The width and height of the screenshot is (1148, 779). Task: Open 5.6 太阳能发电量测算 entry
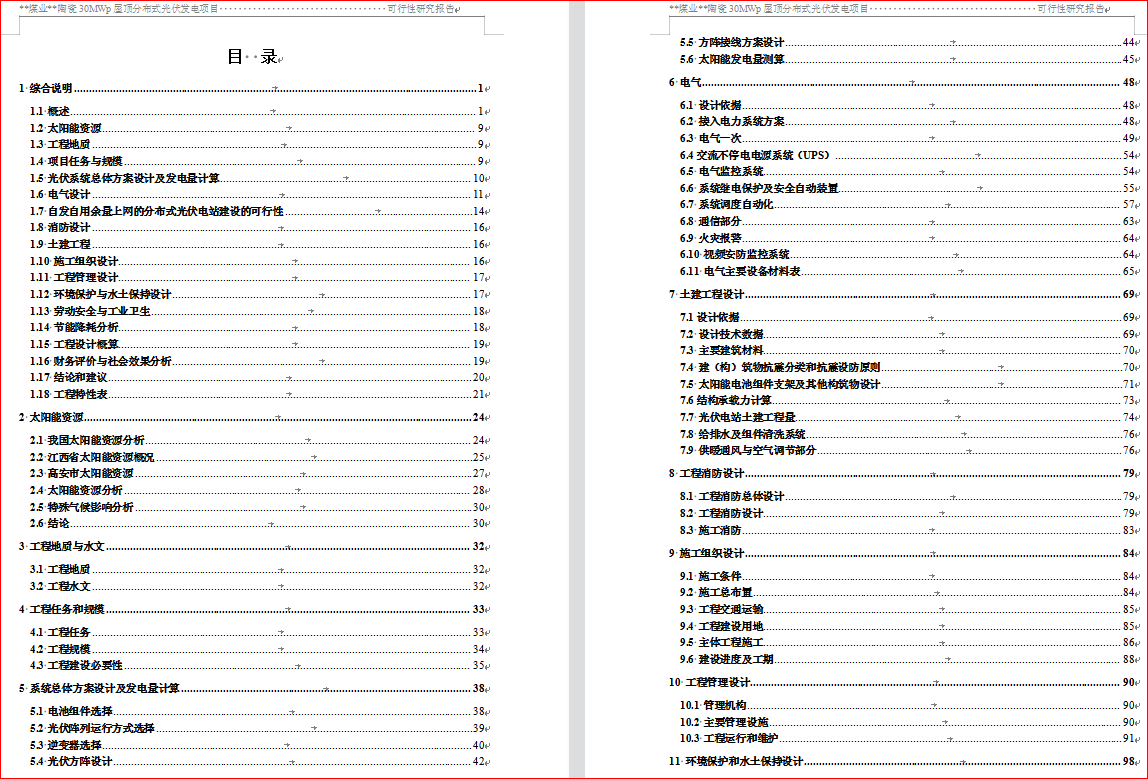click(x=740, y=59)
